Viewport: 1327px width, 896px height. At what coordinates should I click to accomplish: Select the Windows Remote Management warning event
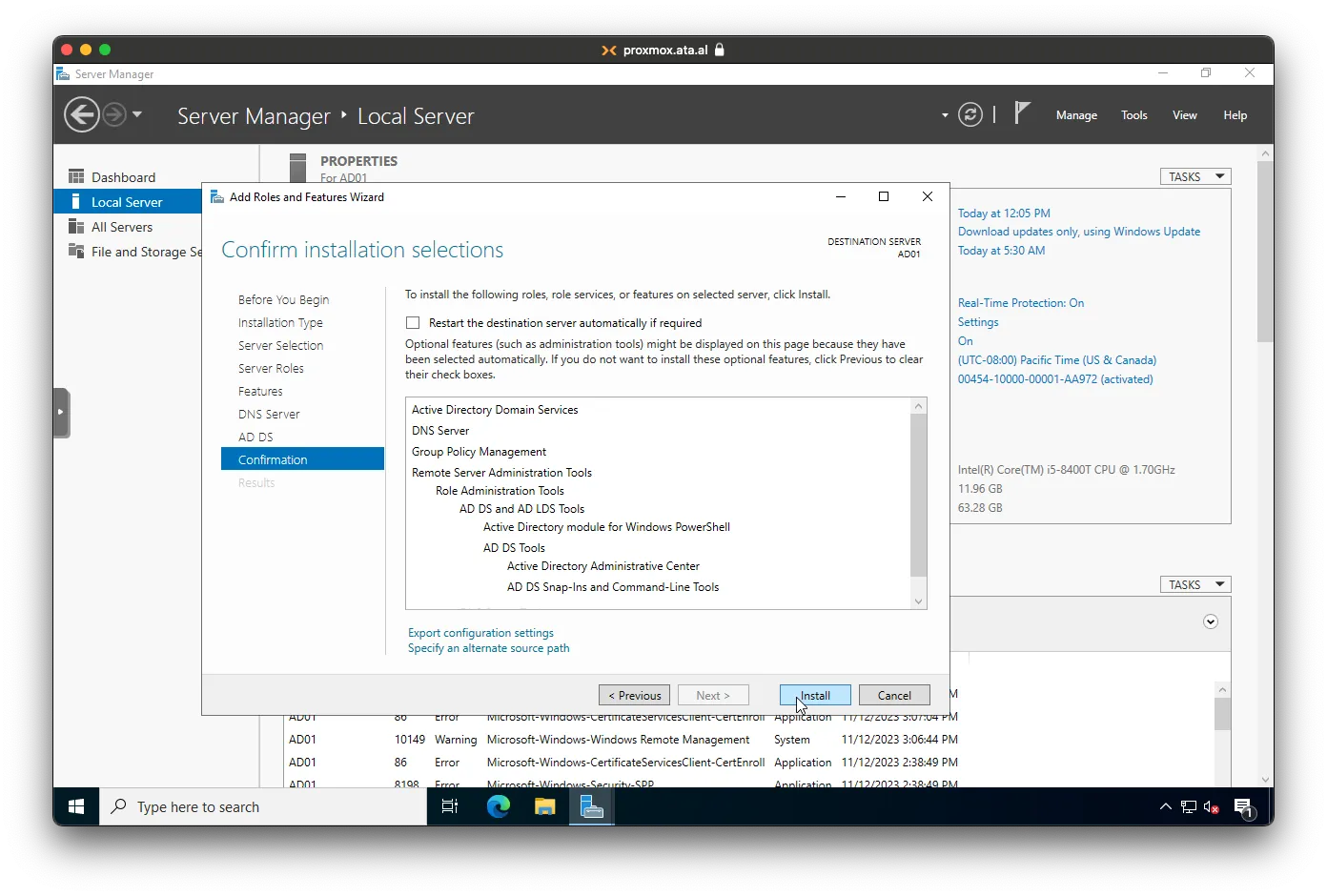(623, 740)
